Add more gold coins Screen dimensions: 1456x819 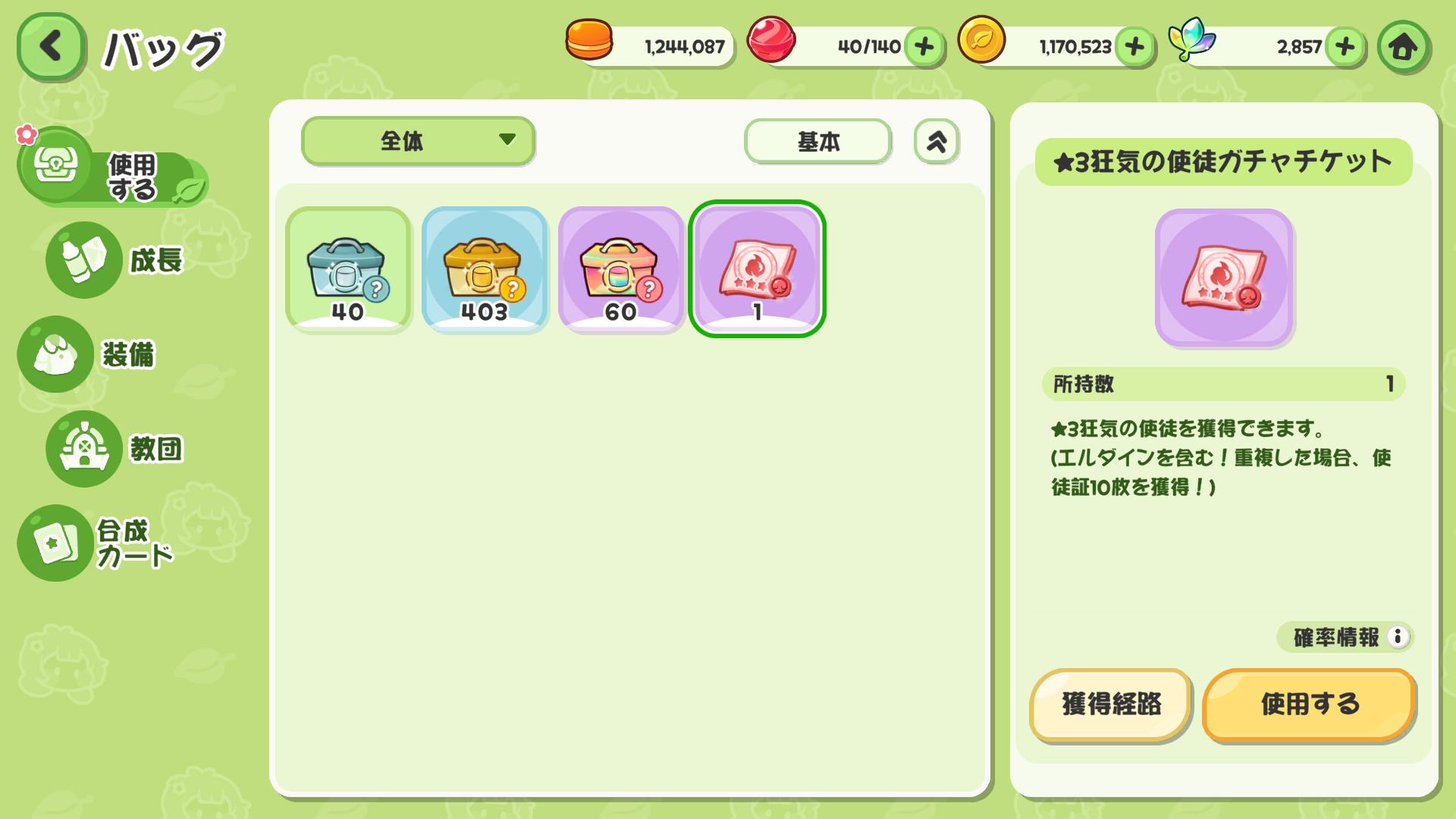[x=1134, y=47]
